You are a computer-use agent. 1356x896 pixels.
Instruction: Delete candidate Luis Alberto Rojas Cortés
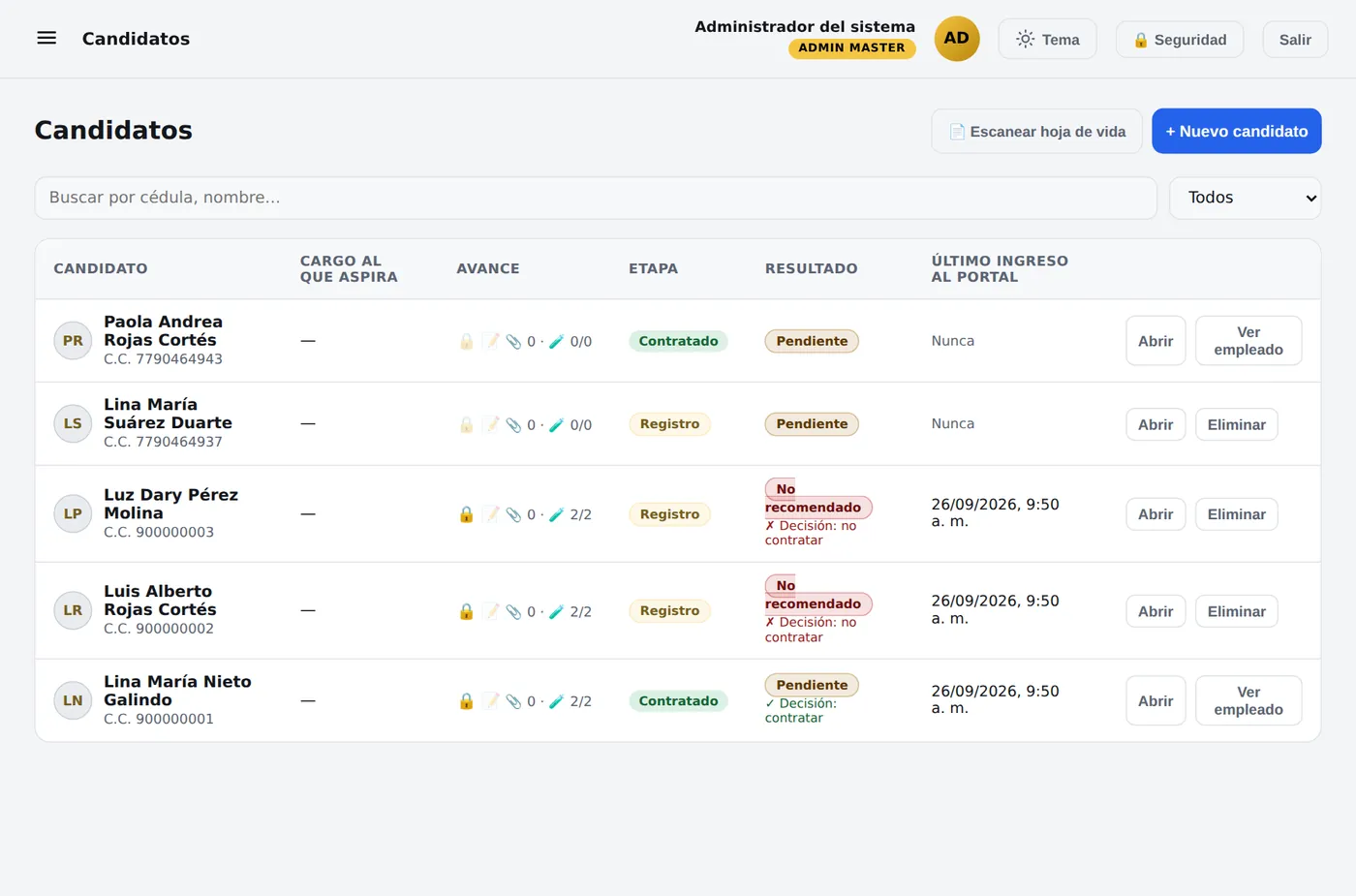1237,611
